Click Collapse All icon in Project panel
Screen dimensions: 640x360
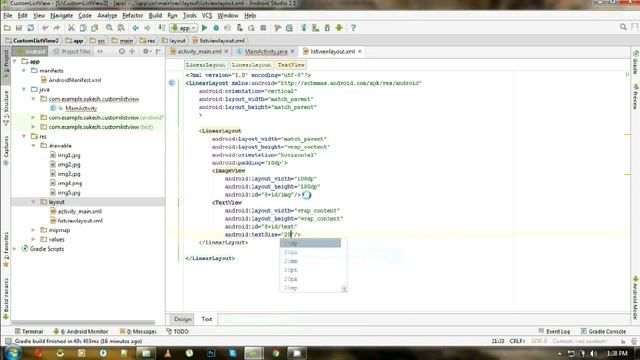(x=132, y=51)
